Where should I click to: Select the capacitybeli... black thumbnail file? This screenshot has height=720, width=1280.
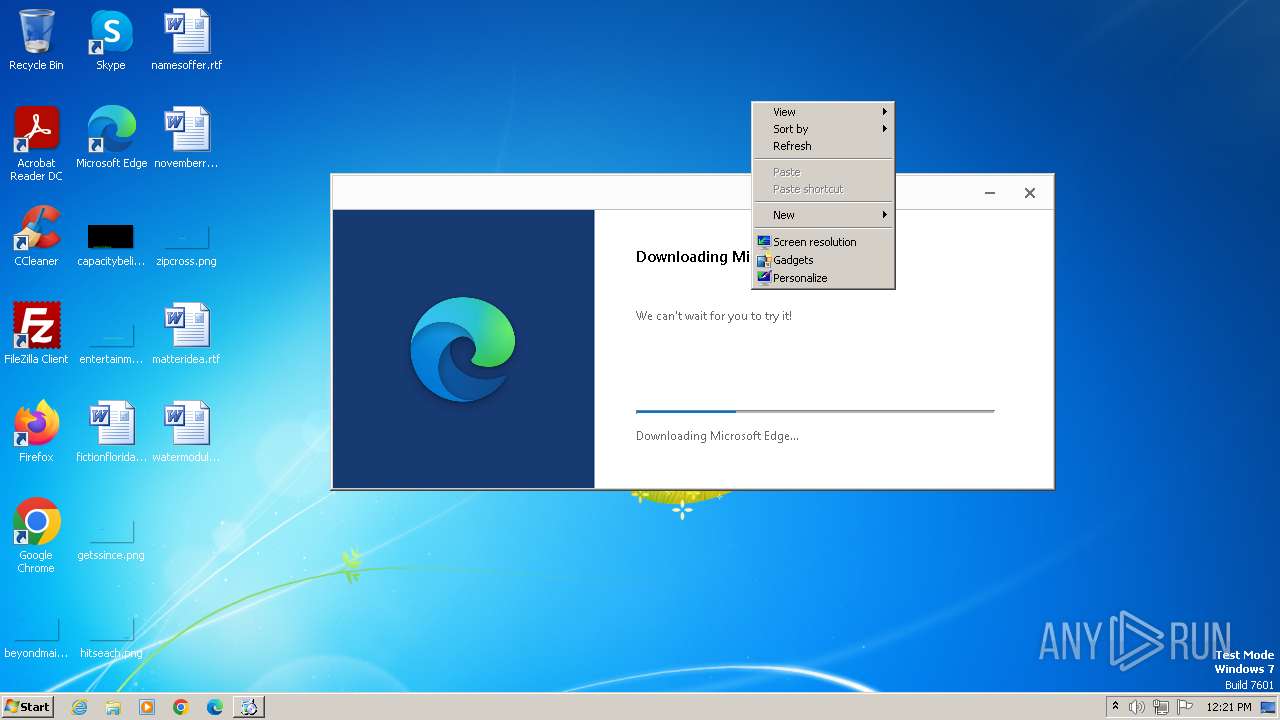[111, 245]
